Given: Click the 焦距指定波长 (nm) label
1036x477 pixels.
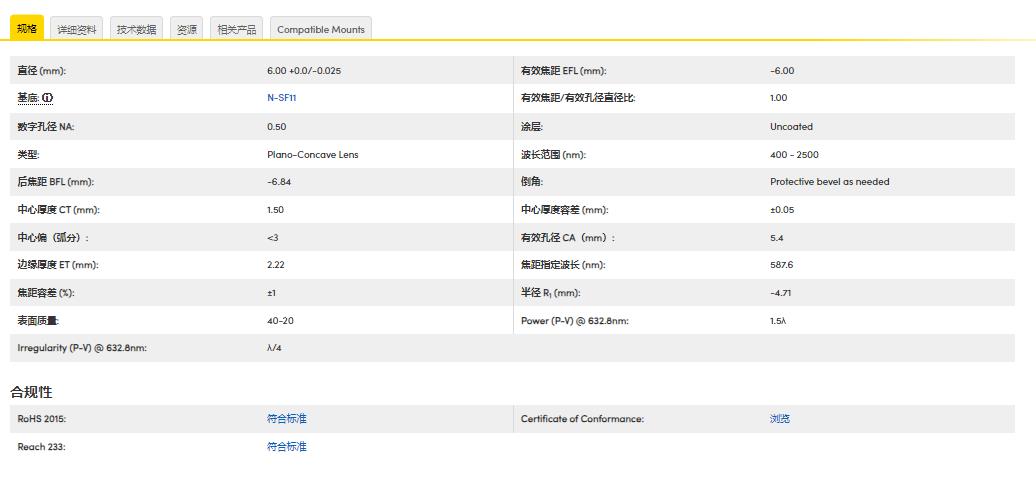Looking at the screenshot, I should 563,265.
